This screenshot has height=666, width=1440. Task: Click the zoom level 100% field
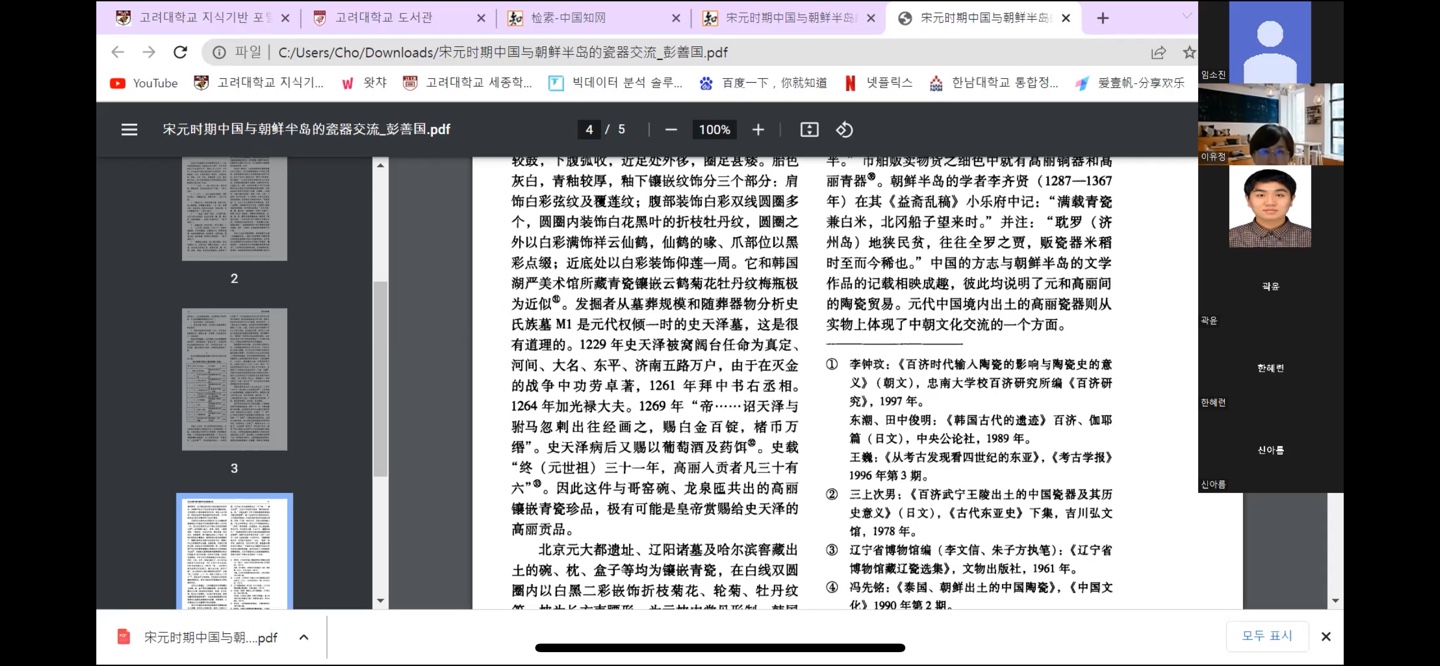[714, 130]
